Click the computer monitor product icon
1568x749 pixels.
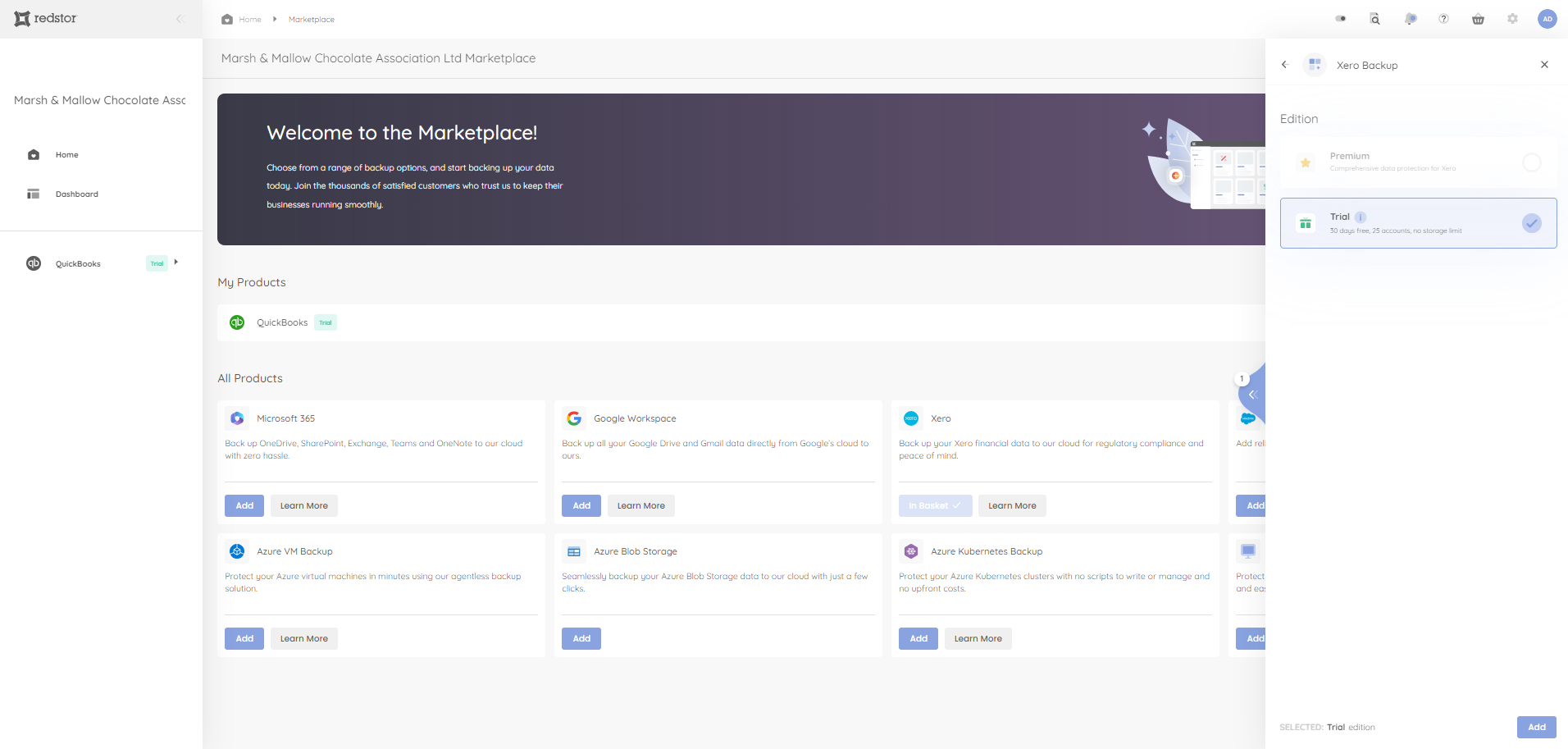click(1248, 551)
